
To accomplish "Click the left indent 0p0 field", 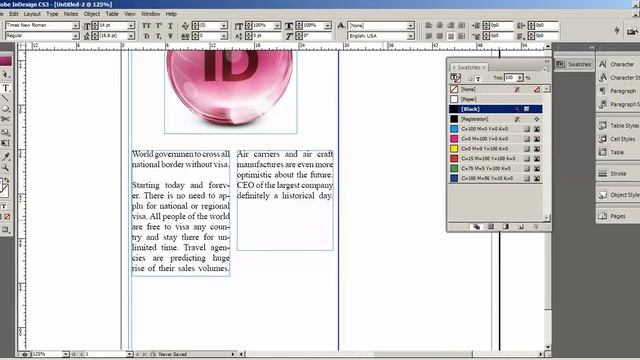I will coord(501,25).
